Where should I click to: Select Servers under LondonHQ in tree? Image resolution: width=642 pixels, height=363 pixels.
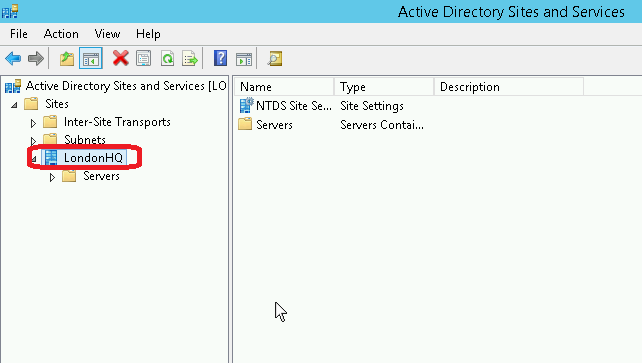[x=101, y=176]
